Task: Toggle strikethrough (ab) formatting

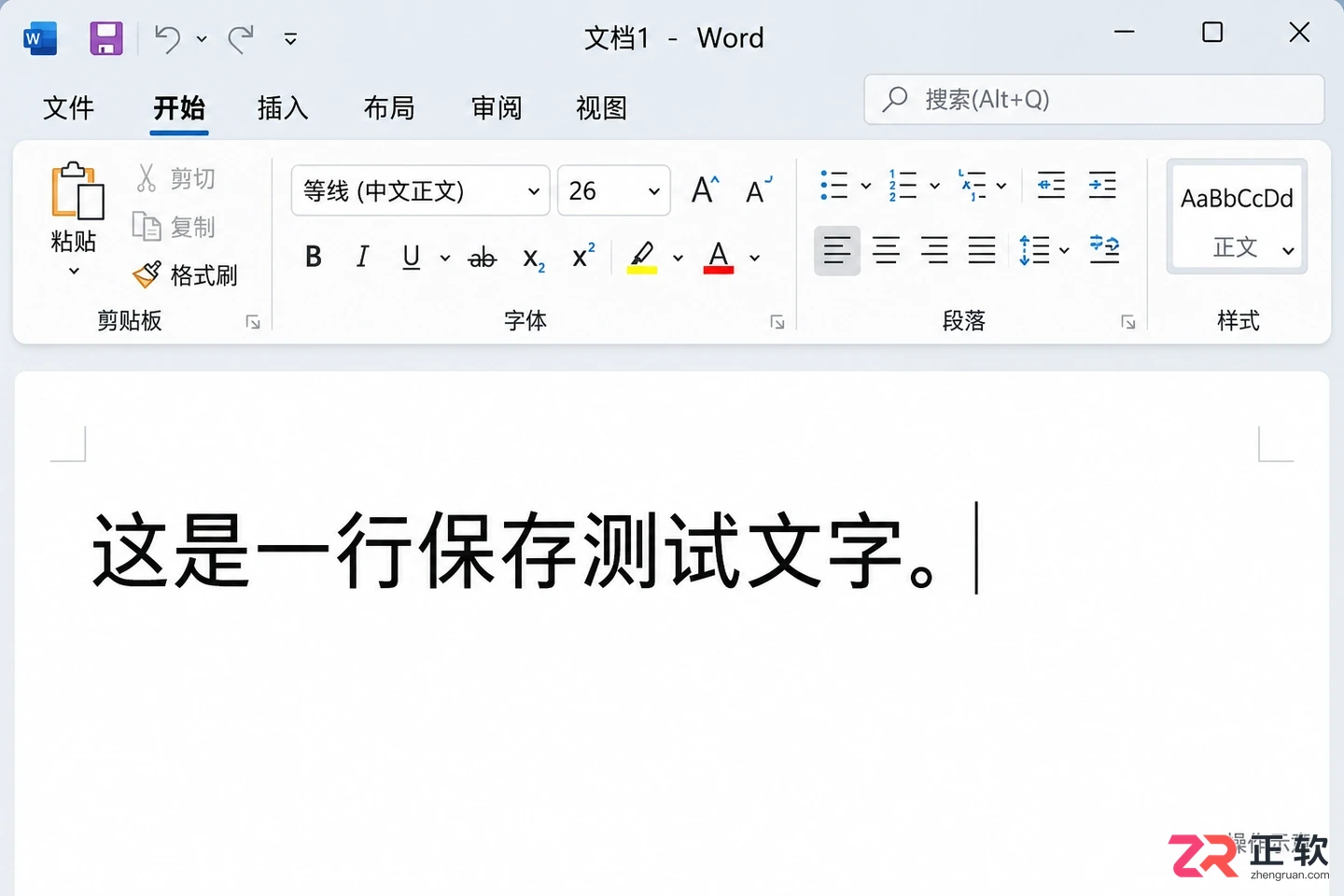Action: [482, 258]
